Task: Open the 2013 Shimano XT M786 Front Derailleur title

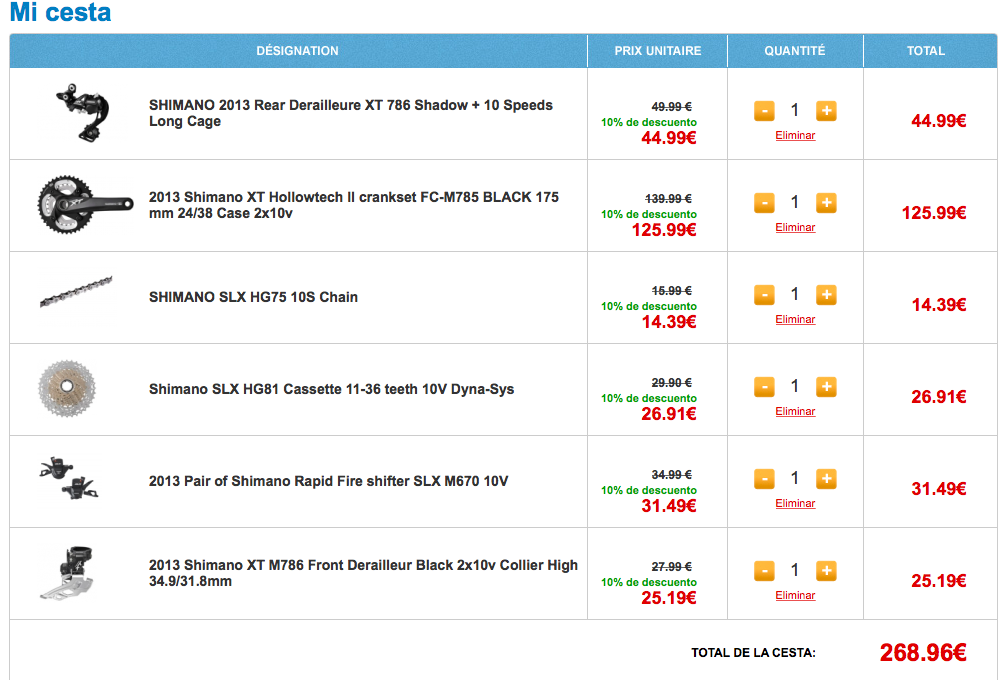Action: 364,573
